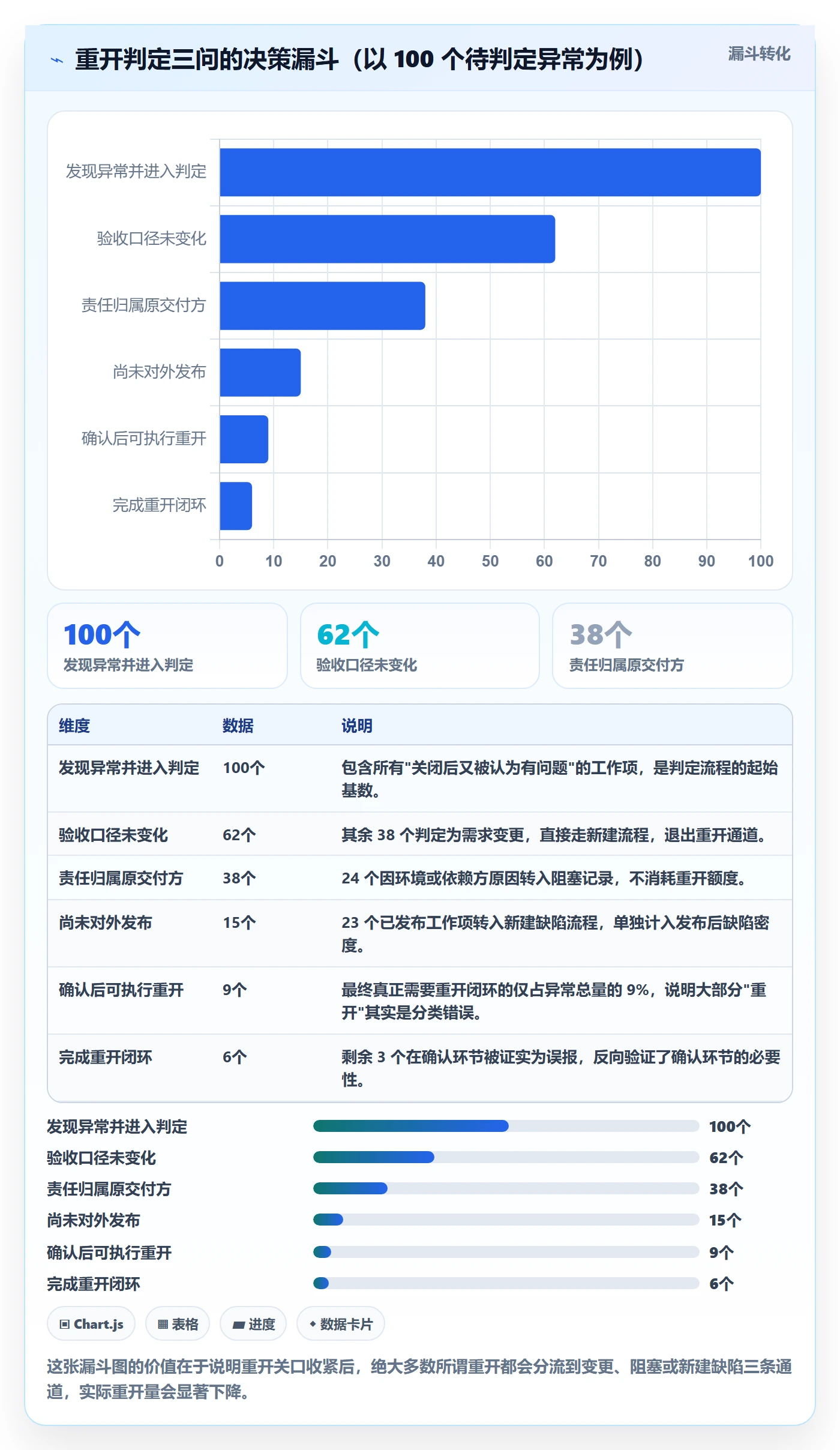
Task: Click progress bar showing 15个
Action: [506, 1220]
